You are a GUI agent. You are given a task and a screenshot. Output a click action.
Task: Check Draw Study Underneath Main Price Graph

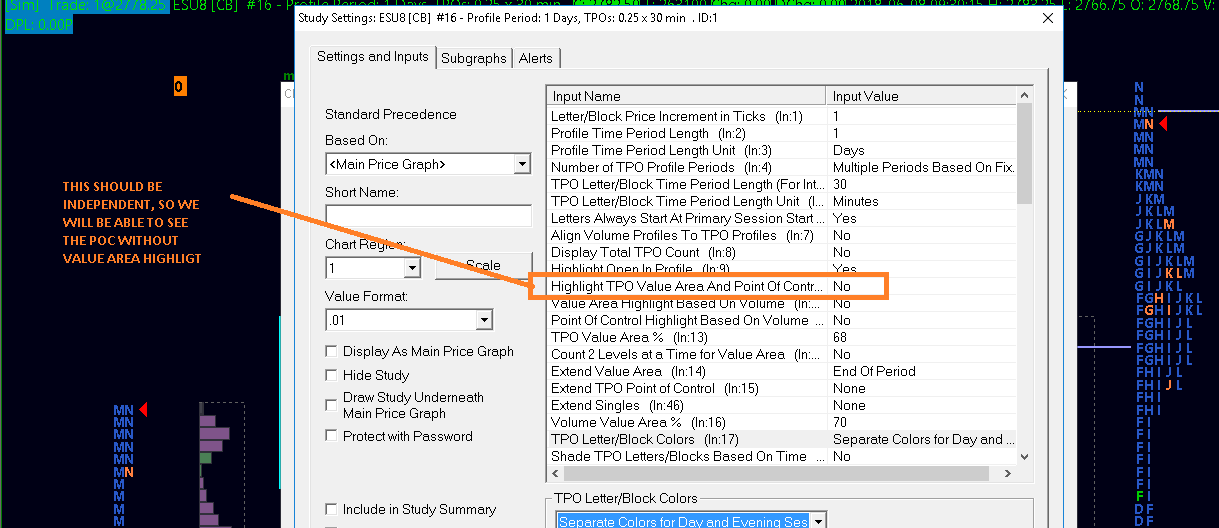332,405
